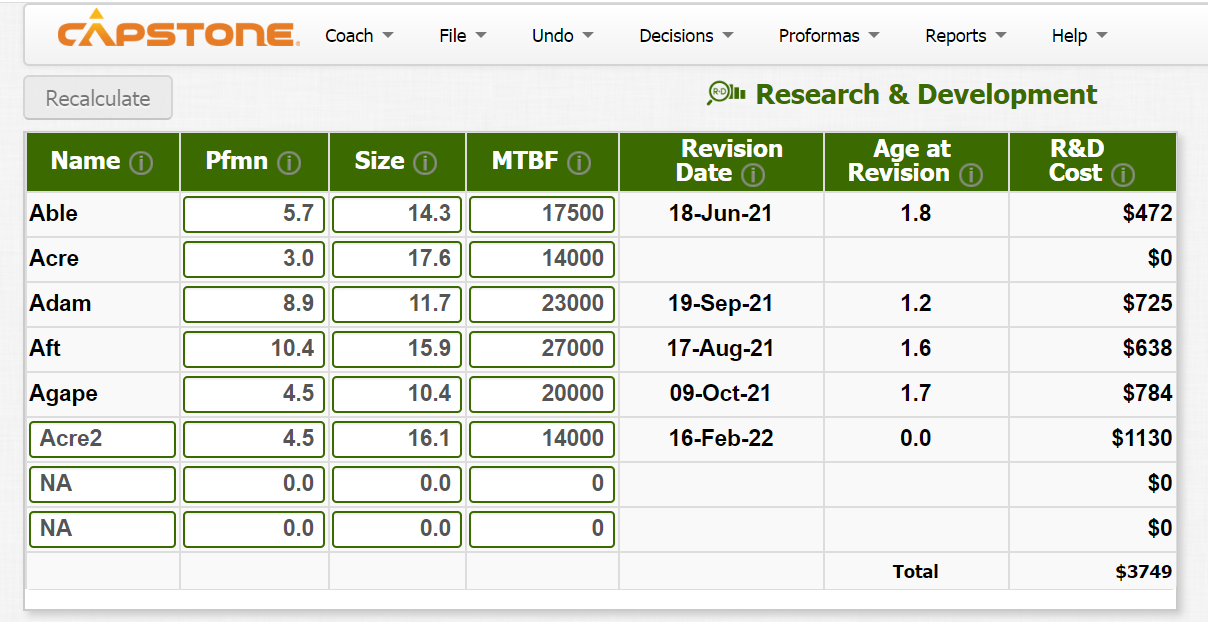Edit Able's Size field showing 14.3

tap(397, 214)
